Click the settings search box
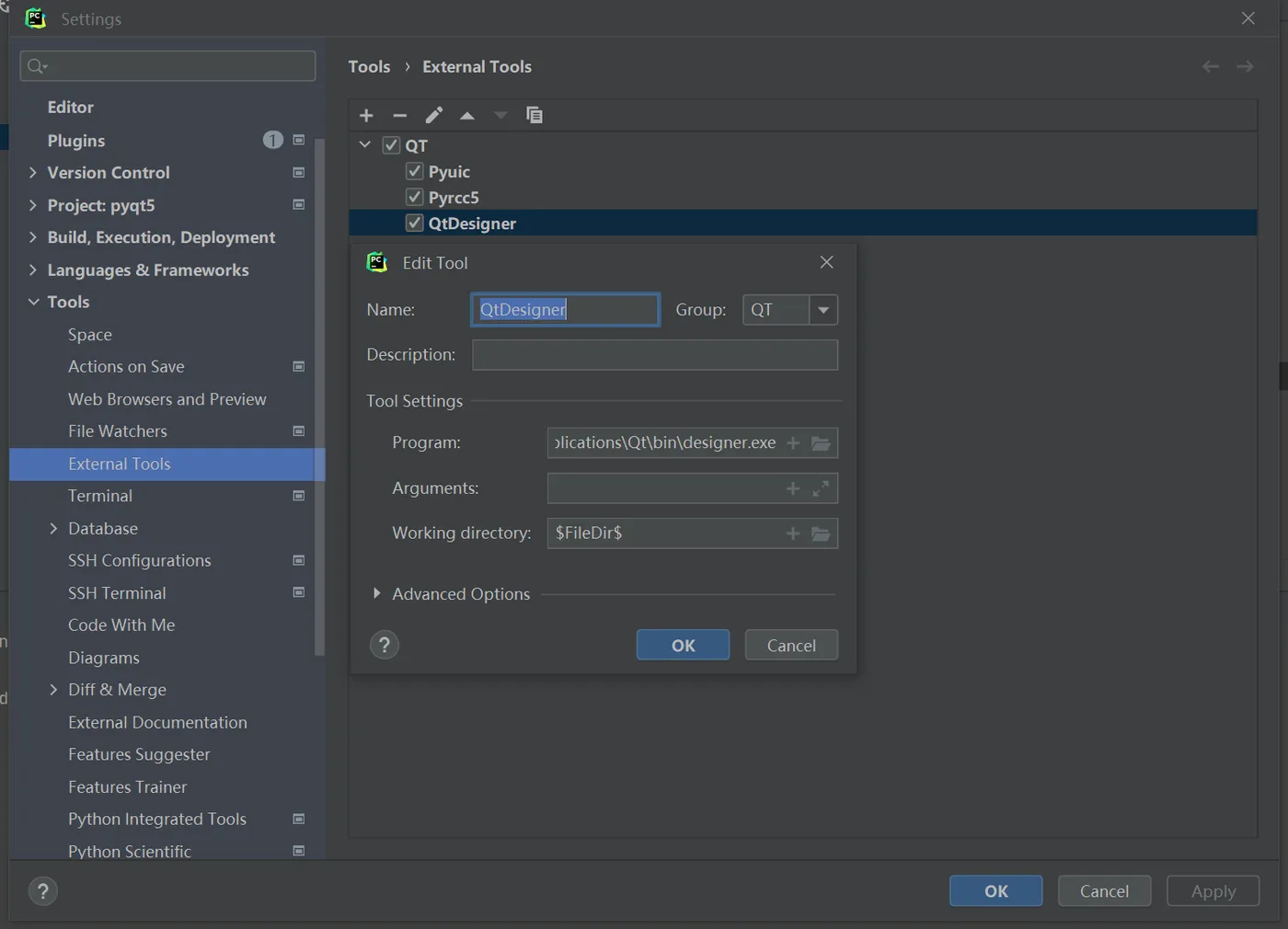The width and height of the screenshot is (1288, 929). 167,66
